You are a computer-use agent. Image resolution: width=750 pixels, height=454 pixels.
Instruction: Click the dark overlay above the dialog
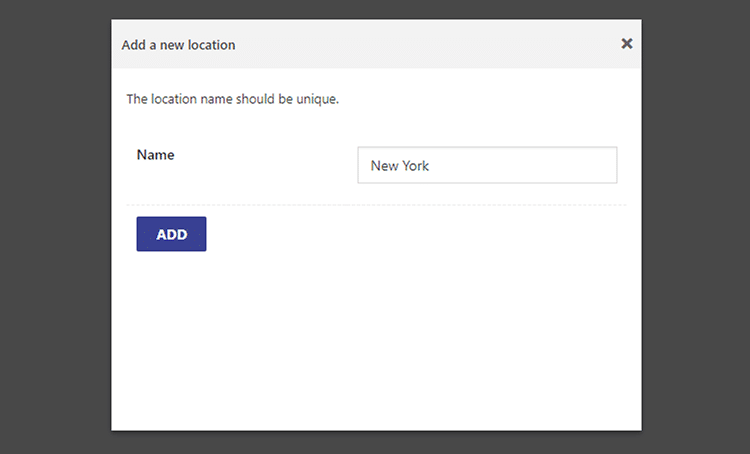coord(376,9)
